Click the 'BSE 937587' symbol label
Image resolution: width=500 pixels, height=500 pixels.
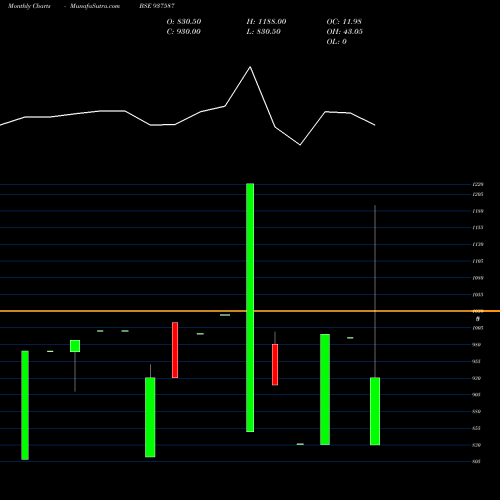[x=157, y=6]
